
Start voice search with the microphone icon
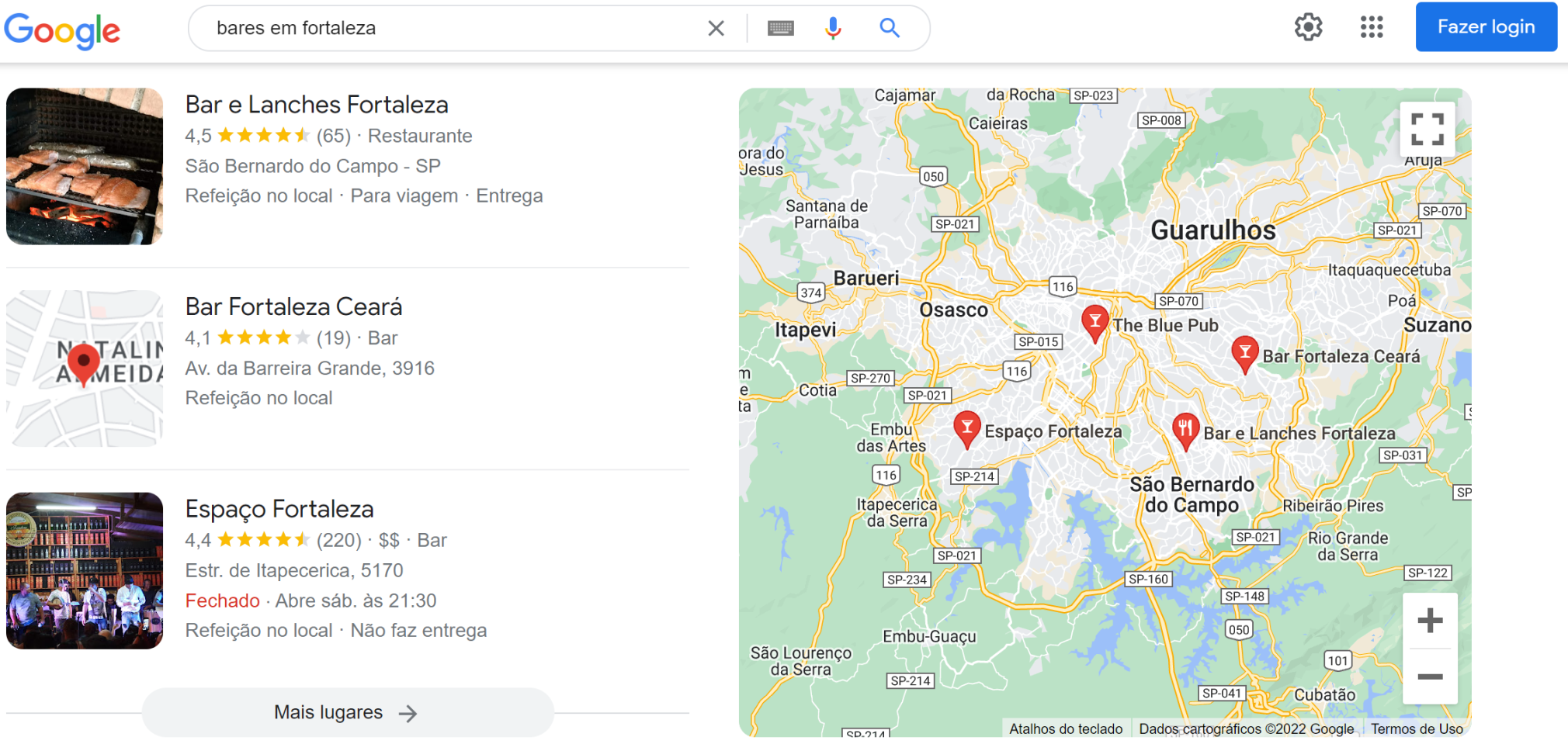coord(833,29)
